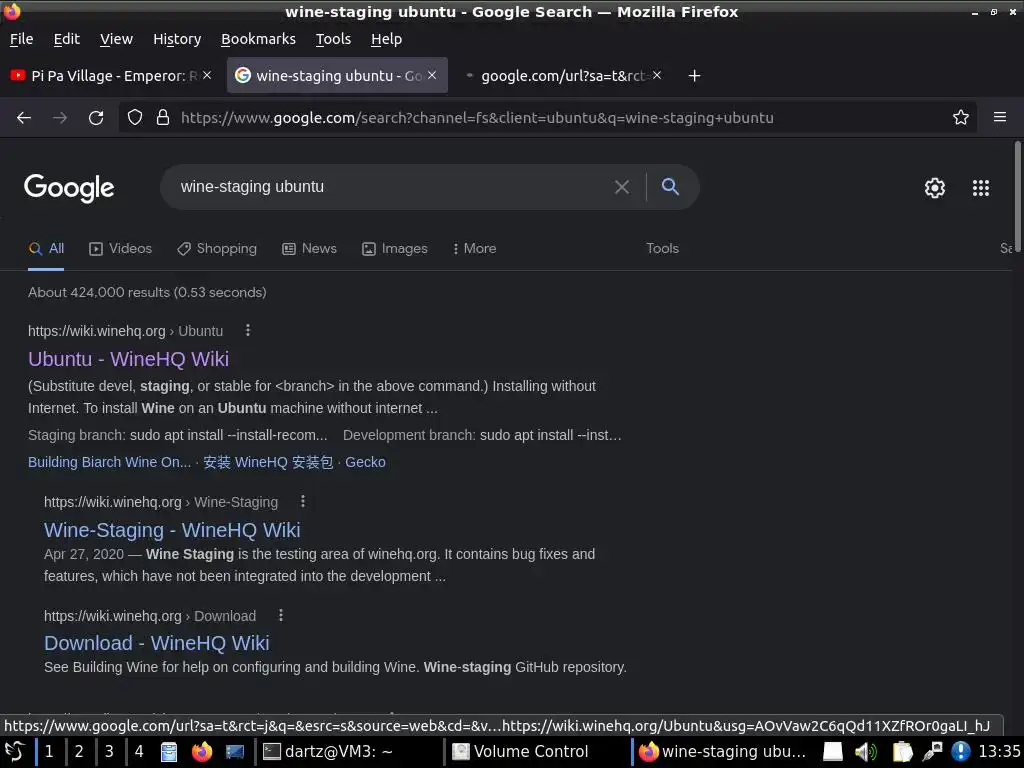This screenshot has width=1024, height=768.
Task: Bookmark this page with the star
Action: pyautogui.click(x=961, y=118)
